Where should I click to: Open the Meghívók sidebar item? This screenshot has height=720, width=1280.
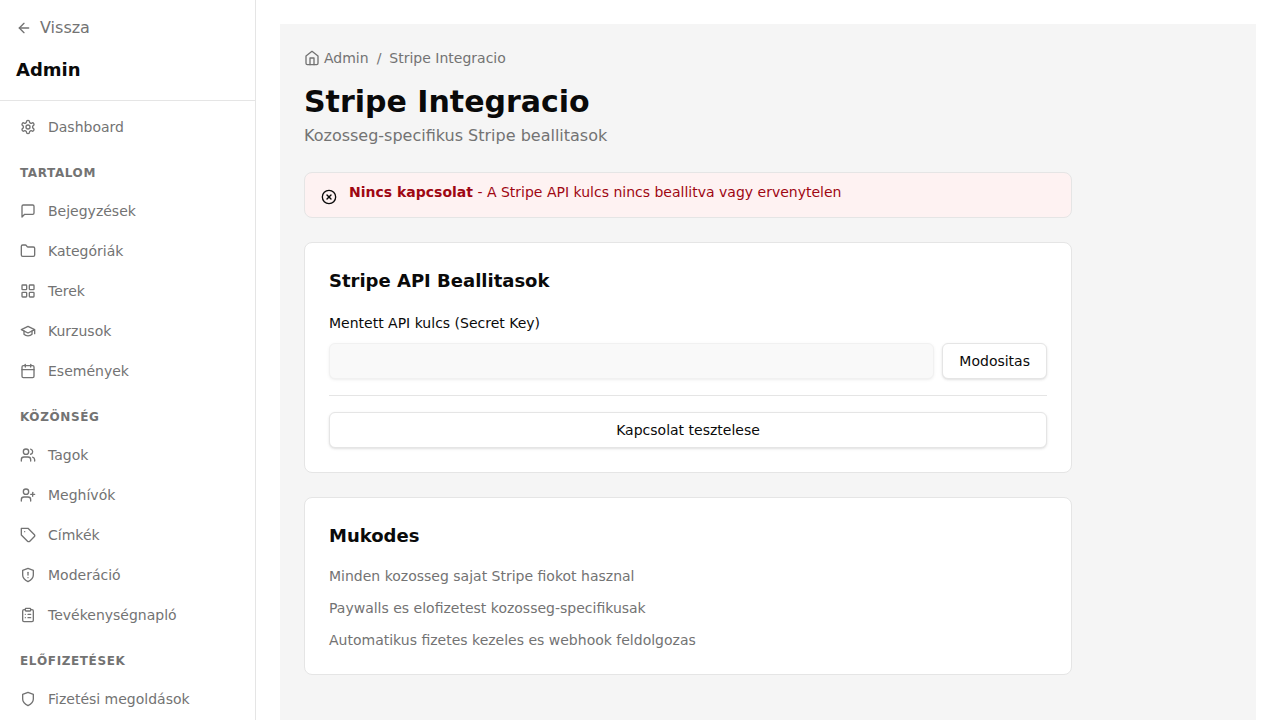(x=81, y=495)
